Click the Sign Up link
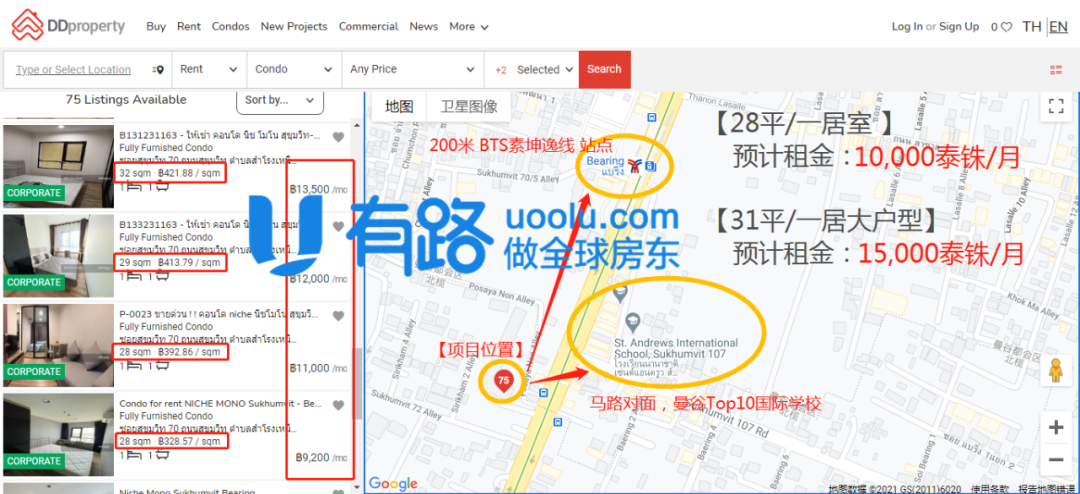 pos(959,27)
